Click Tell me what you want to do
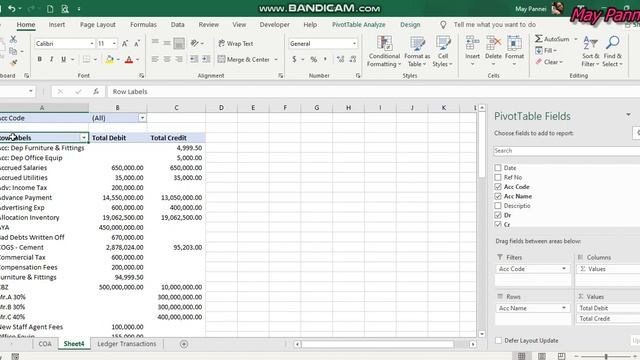Screen dimensions: 640x360 (495, 24)
